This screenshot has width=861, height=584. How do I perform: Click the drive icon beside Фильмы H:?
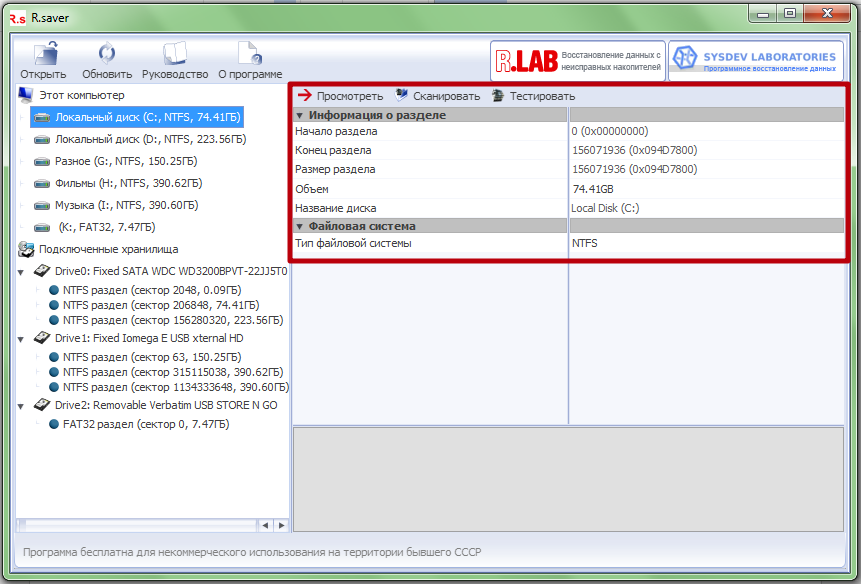pos(42,183)
